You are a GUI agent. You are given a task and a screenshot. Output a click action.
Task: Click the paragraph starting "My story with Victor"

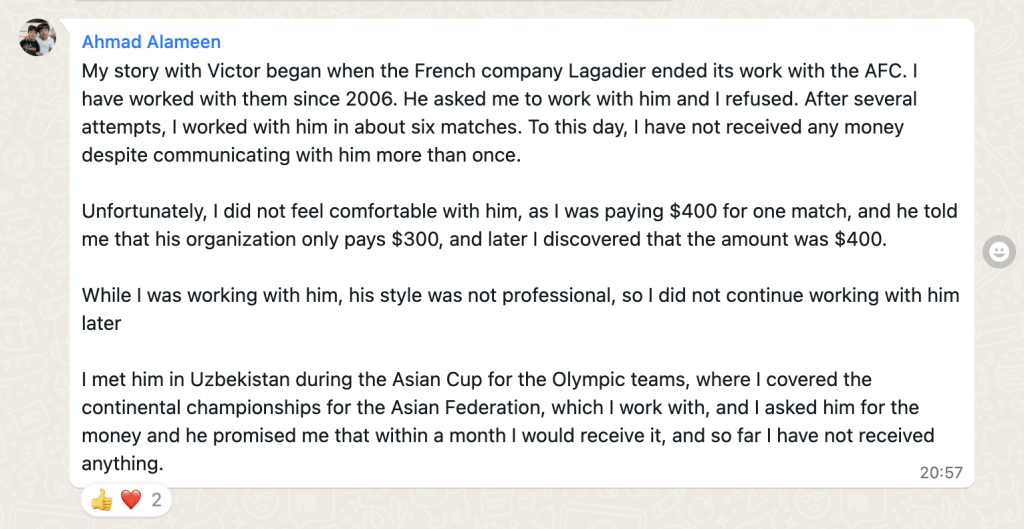[500, 114]
